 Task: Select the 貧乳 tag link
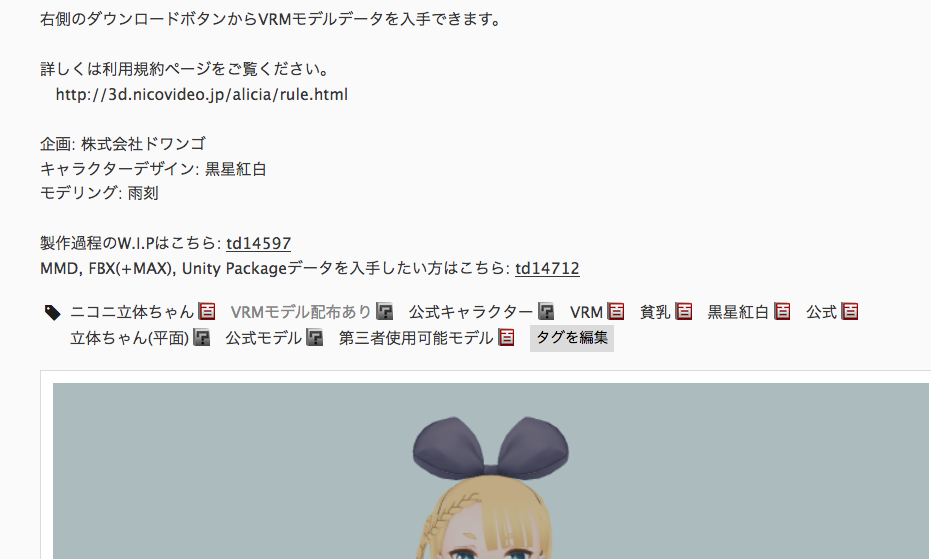pos(655,312)
